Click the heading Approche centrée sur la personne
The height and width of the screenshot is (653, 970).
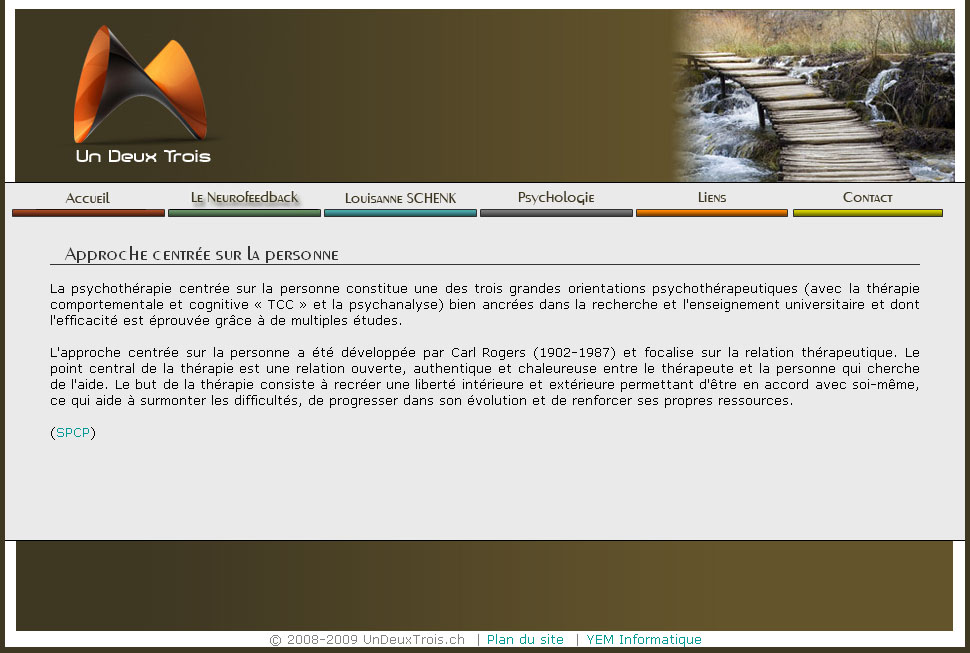coord(202,254)
